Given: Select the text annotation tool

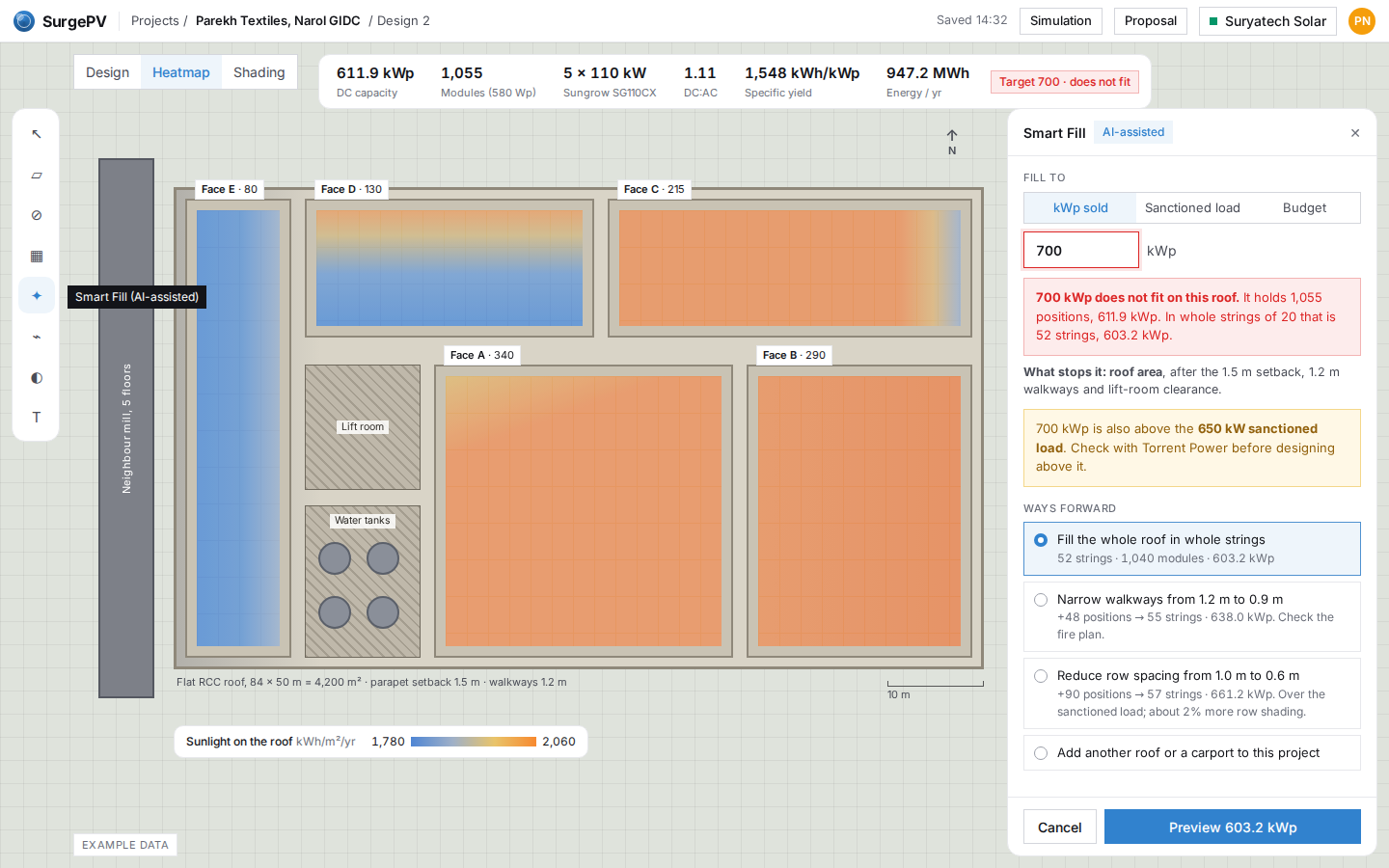Looking at the screenshot, I should pos(37,418).
